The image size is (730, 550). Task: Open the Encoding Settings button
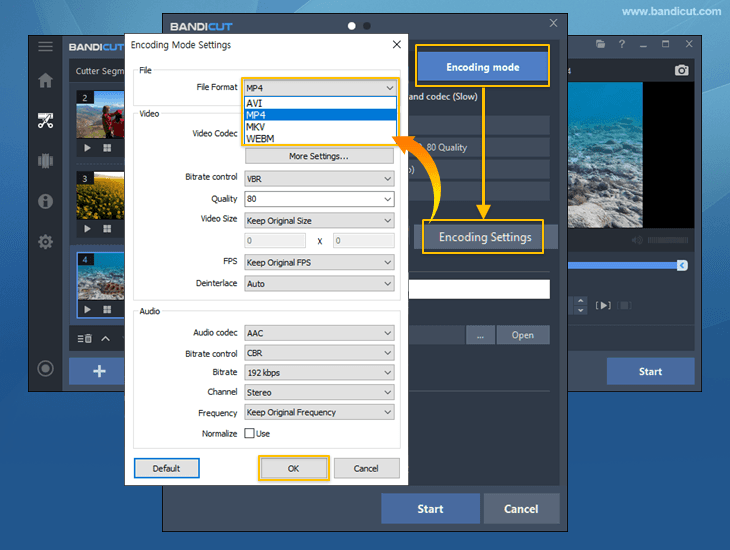click(x=485, y=237)
